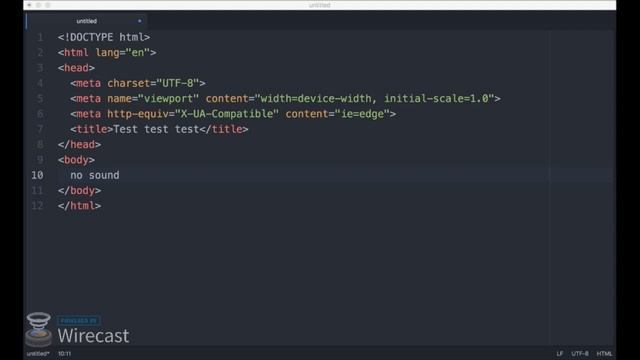Click the closing </head> tag
640x360 pixels.
[79, 144]
